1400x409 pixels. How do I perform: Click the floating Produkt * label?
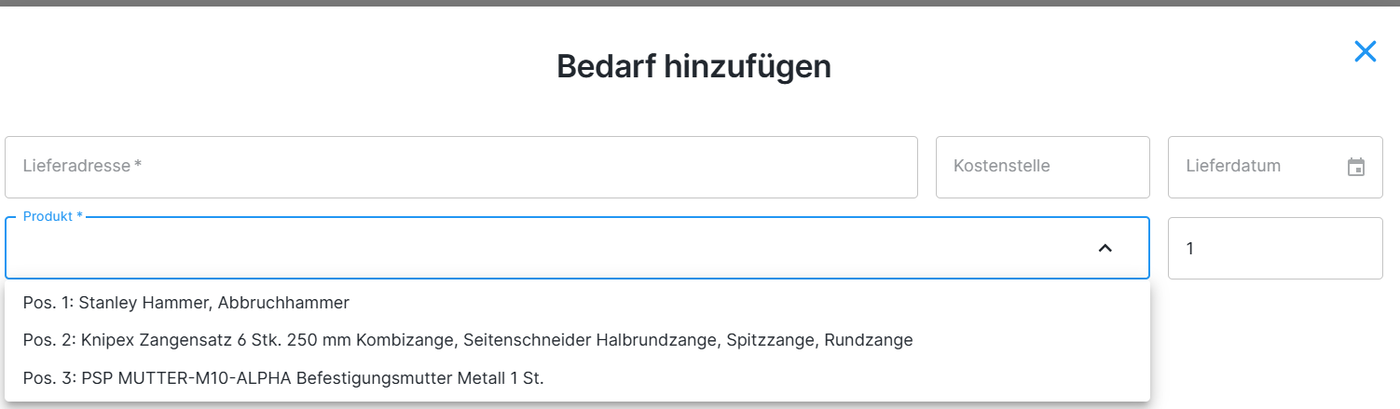click(53, 216)
